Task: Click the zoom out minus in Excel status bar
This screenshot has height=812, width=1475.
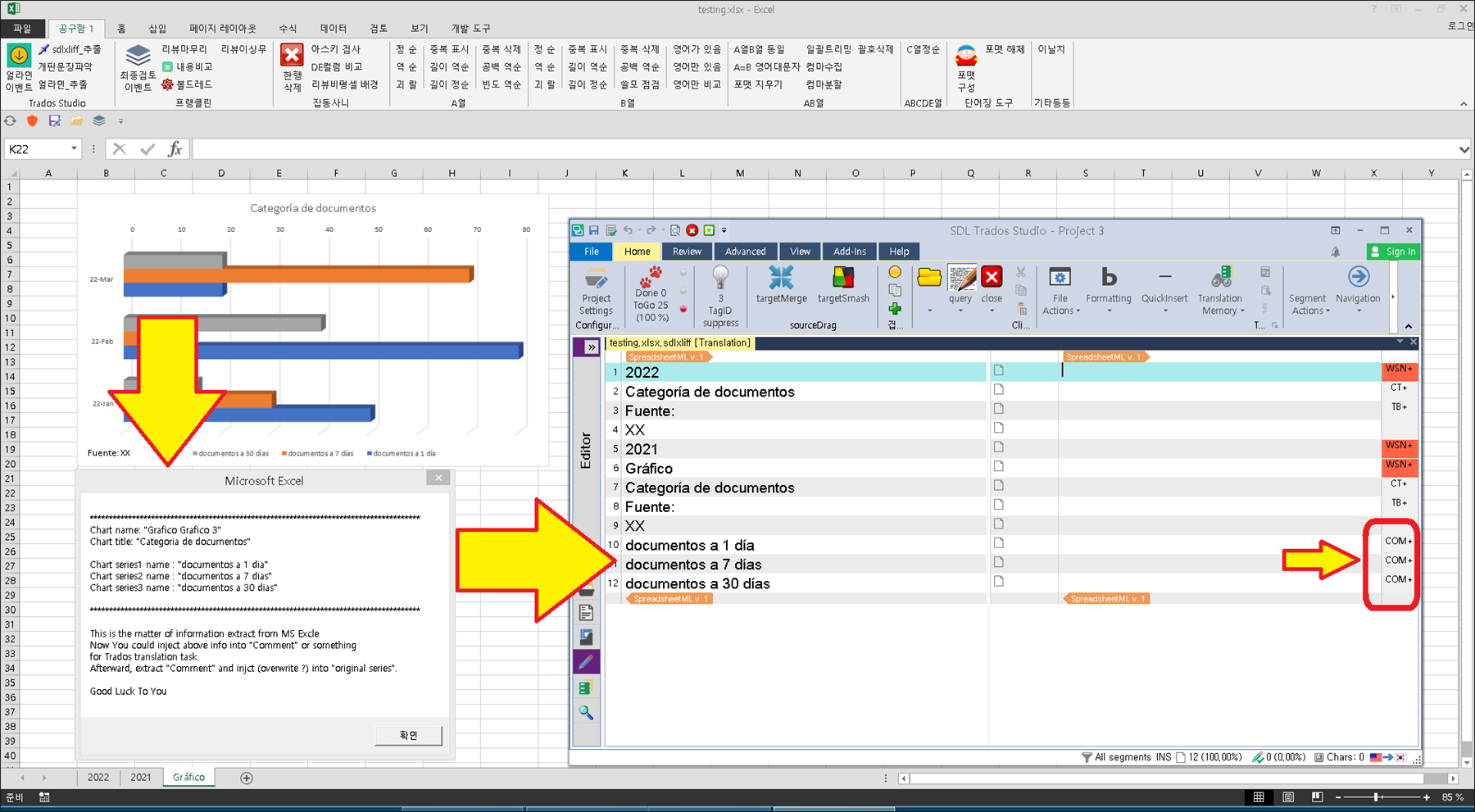Action: tap(1339, 797)
